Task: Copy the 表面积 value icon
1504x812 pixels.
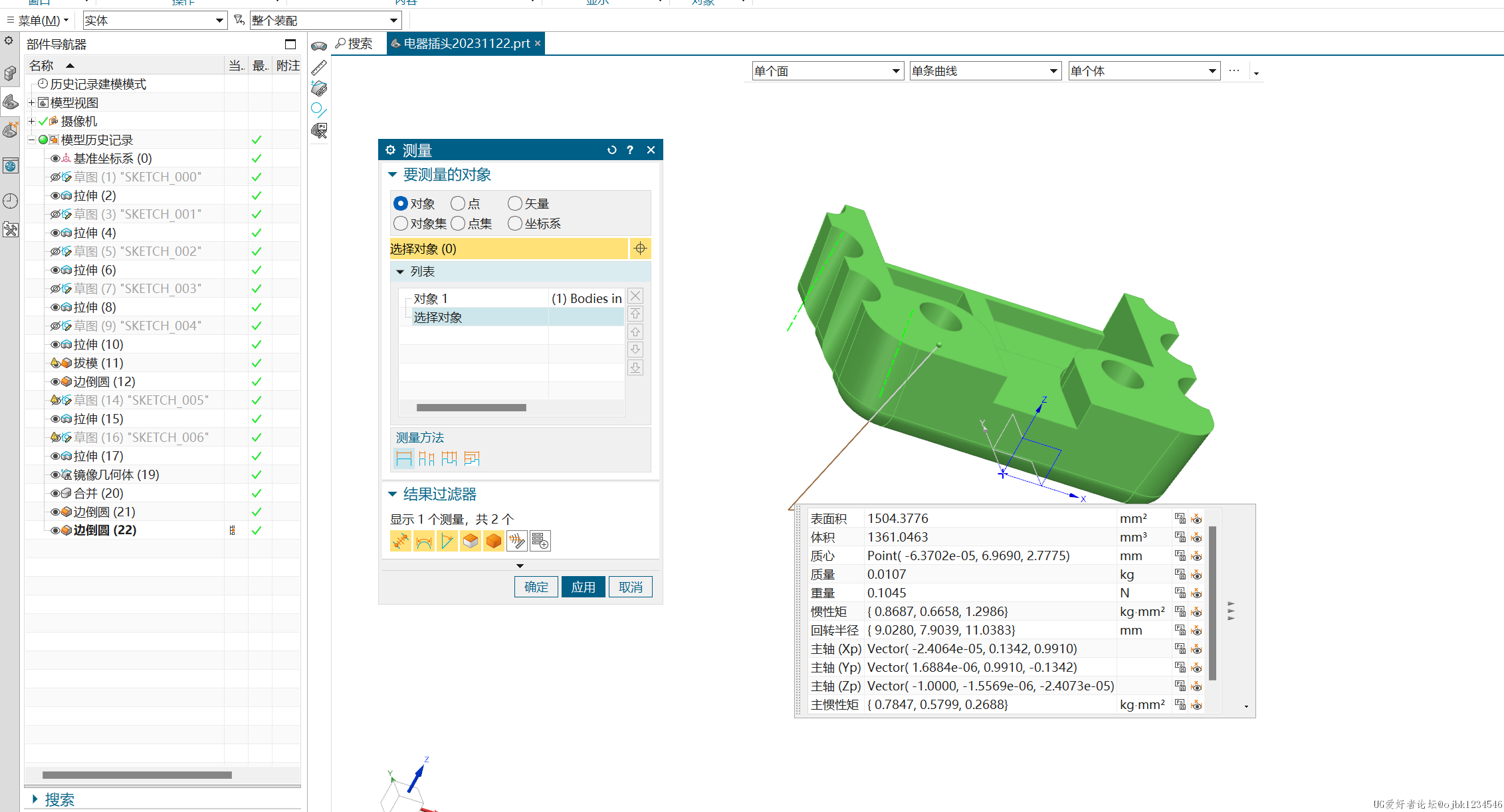Action: [1180, 518]
